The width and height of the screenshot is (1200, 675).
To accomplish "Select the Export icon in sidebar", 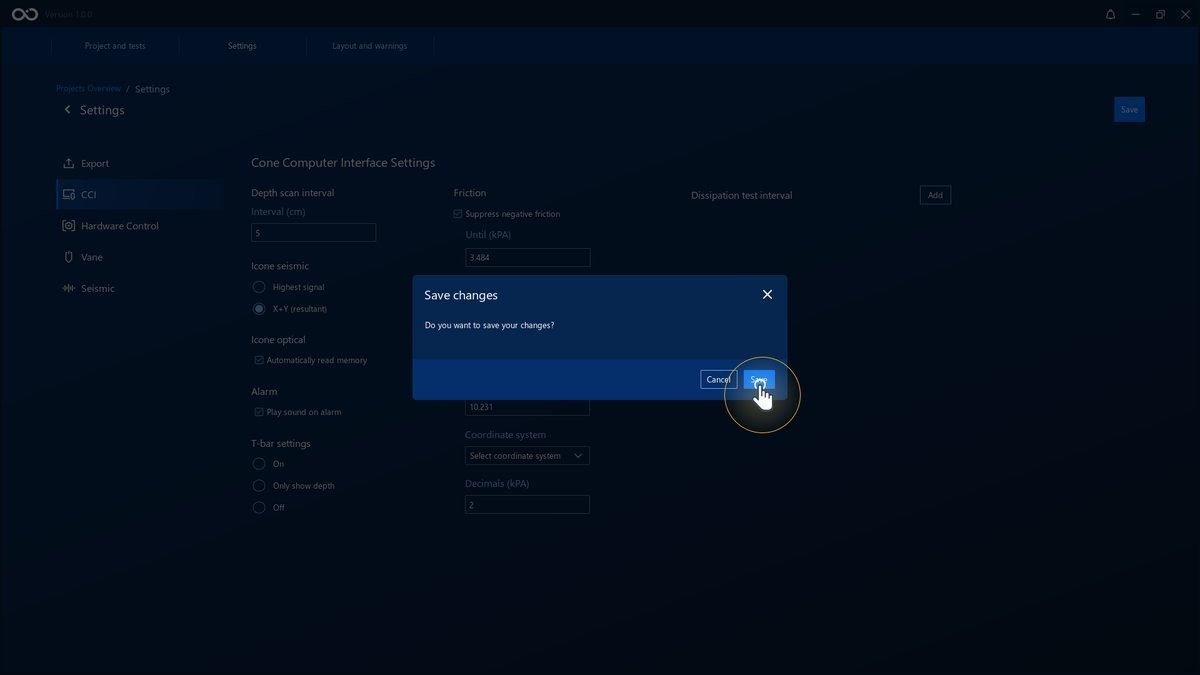I will (69, 163).
